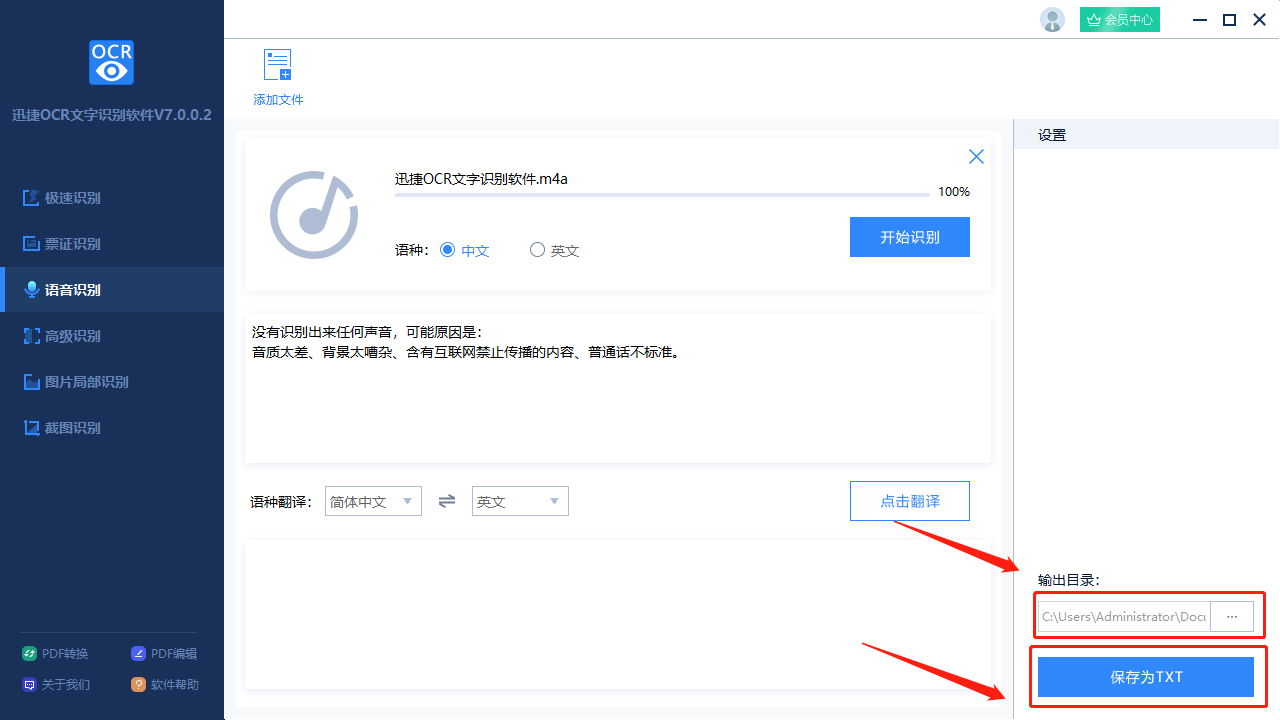Select 截图识别 in the sidebar

(x=112, y=428)
